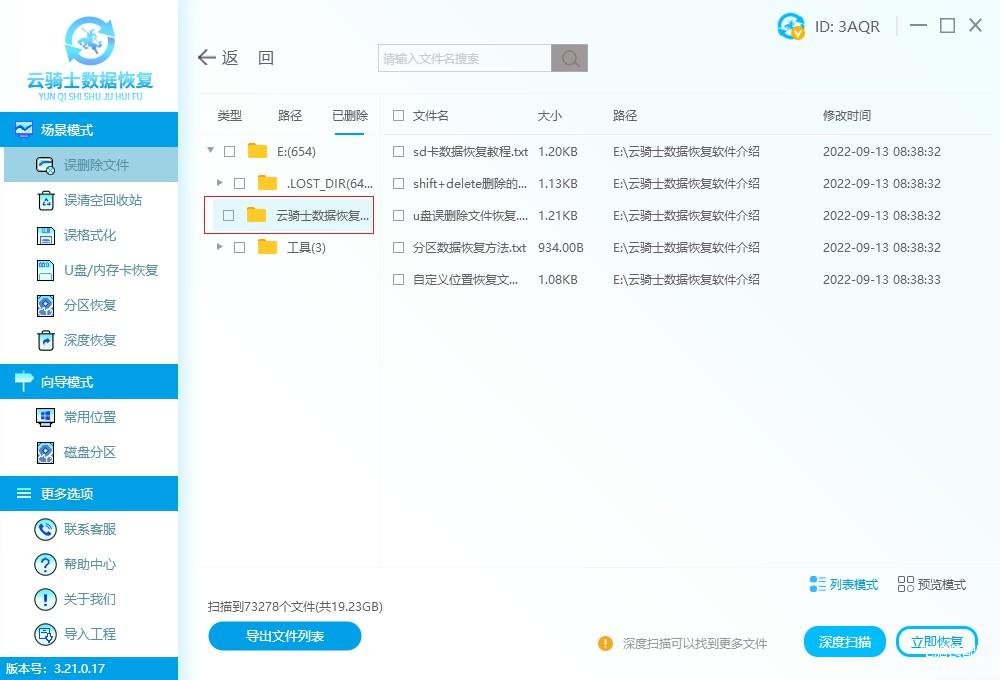Screen dimensions: 1000x680
Task: Click the 列表模式 list view icon
Action: point(818,584)
